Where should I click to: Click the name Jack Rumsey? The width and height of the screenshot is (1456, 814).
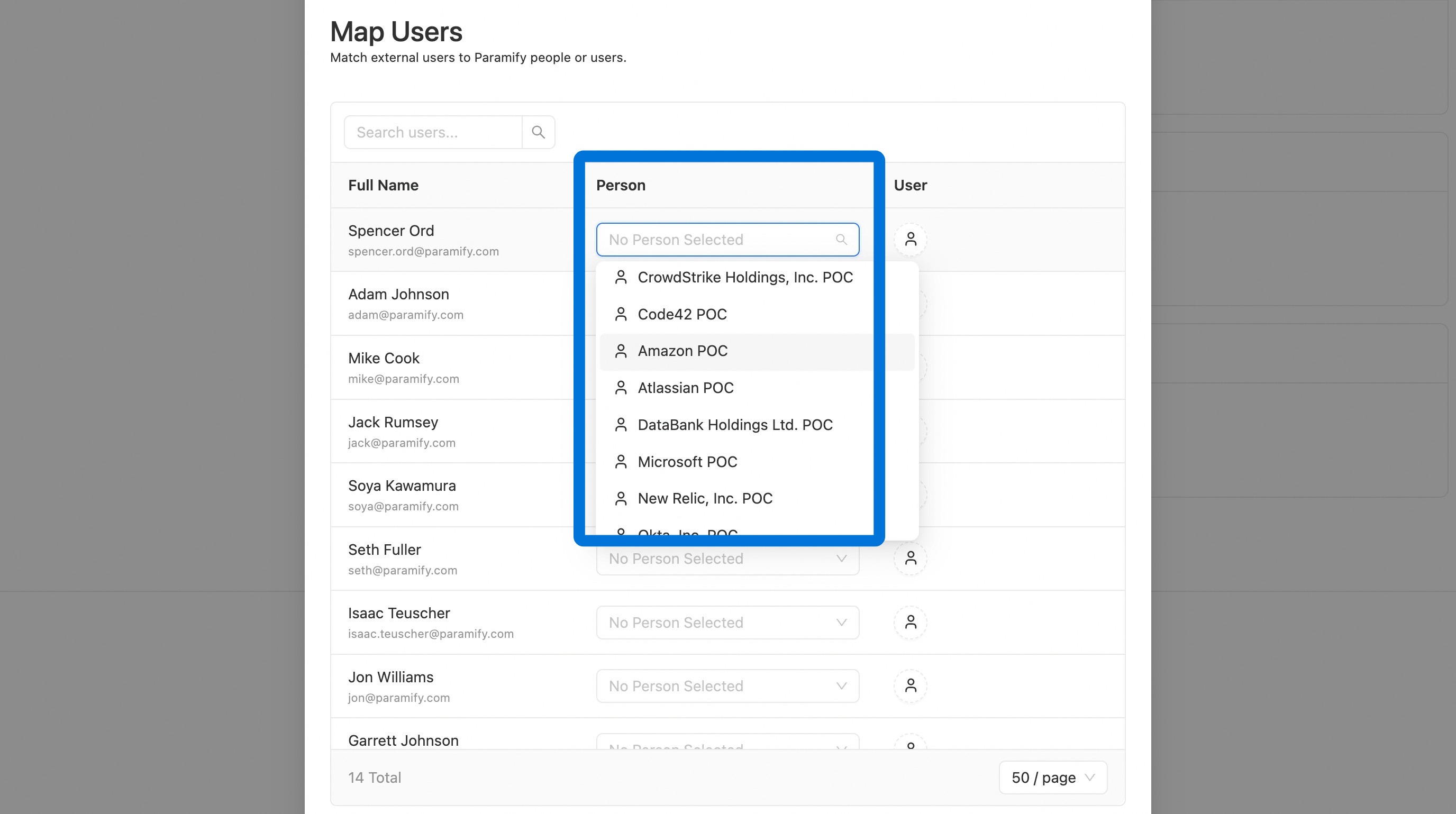click(393, 423)
